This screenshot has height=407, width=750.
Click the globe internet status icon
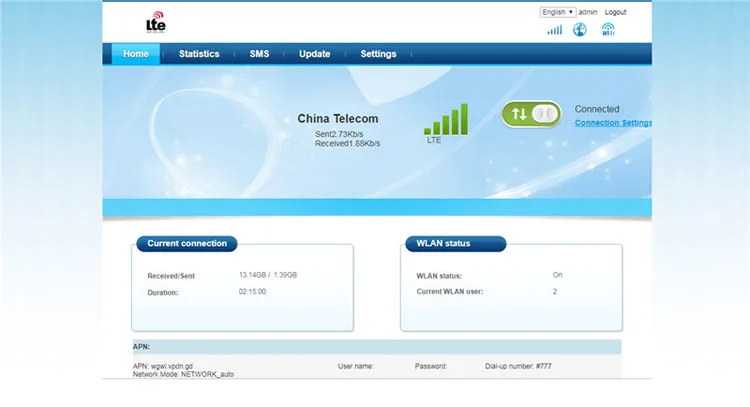tap(580, 30)
